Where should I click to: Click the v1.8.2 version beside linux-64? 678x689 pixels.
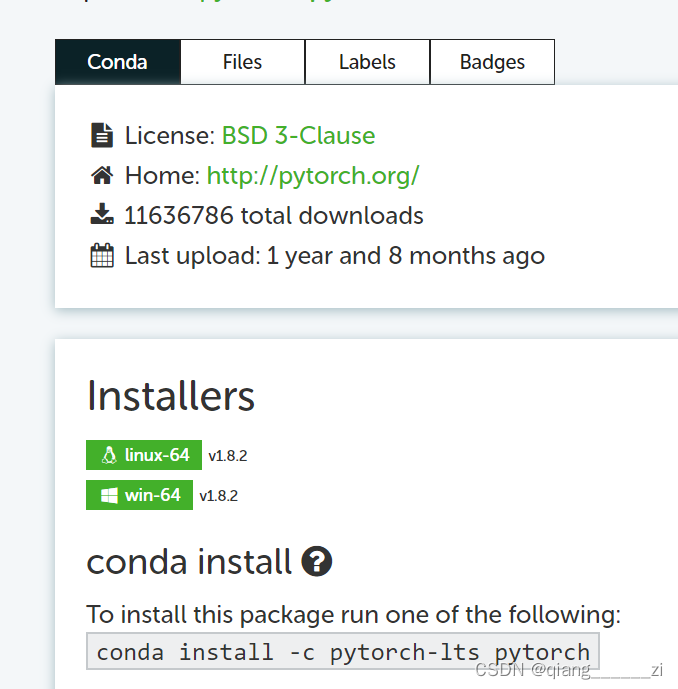pyautogui.click(x=228, y=456)
